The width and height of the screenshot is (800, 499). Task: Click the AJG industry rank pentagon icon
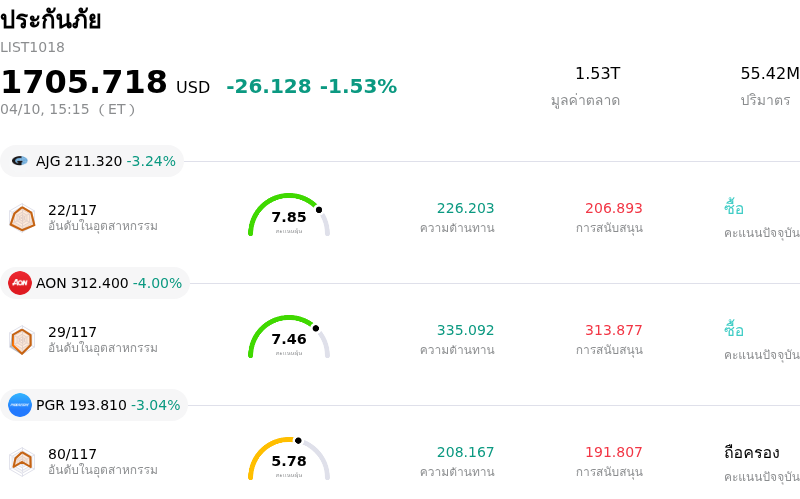[x=22, y=218]
